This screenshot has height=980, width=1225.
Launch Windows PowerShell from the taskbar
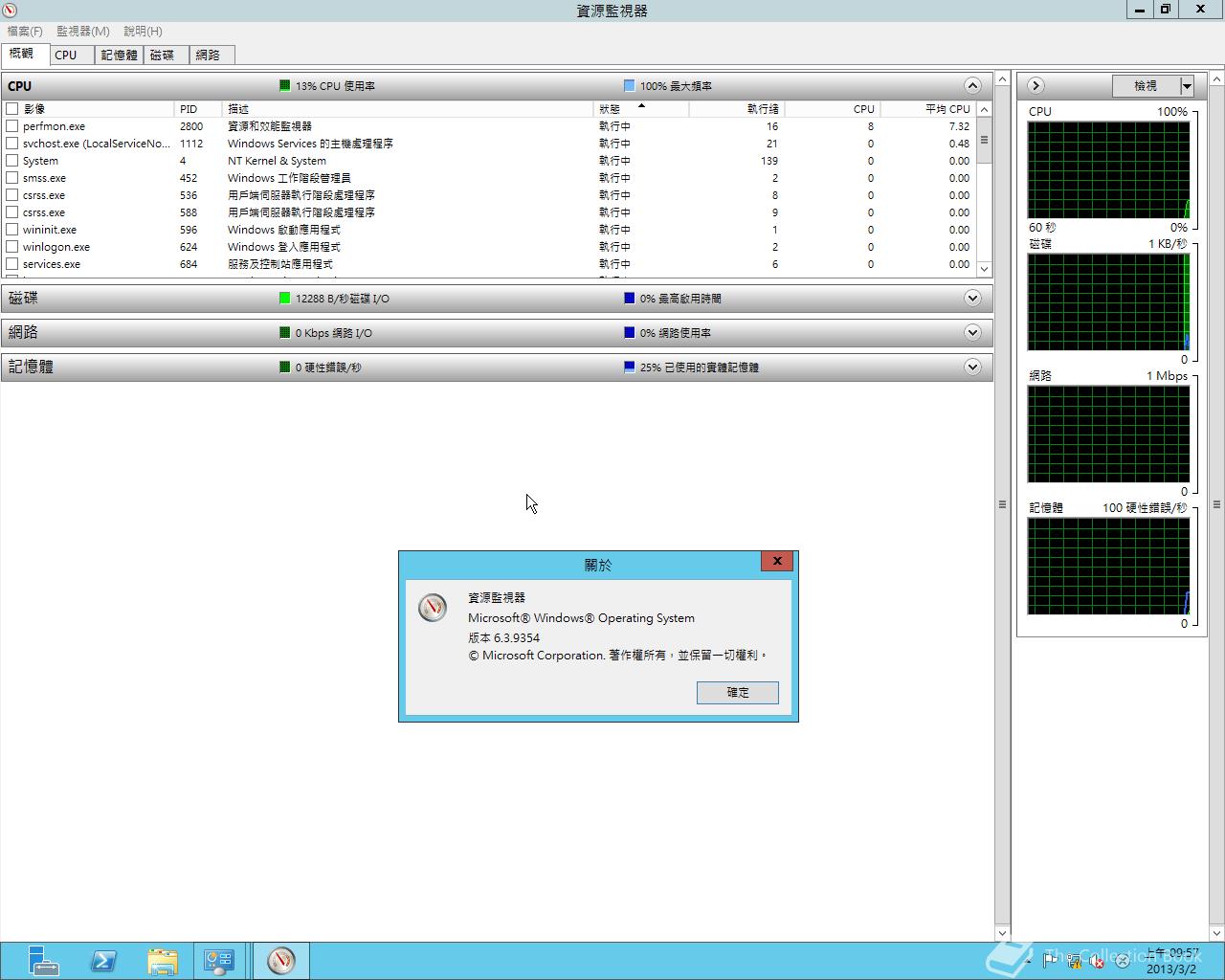click(103, 961)
